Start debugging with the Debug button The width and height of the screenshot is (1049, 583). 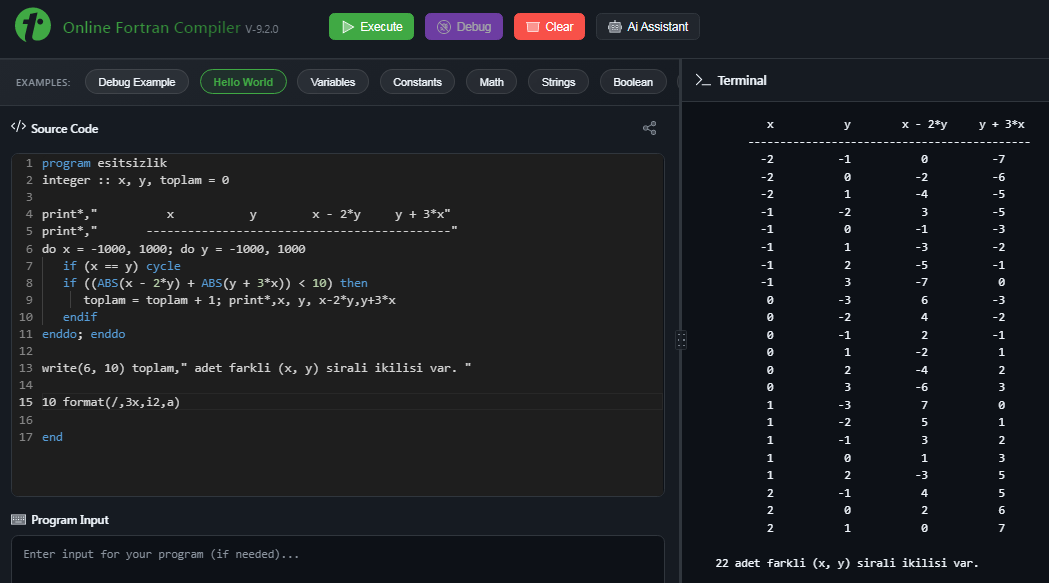(464, 27)
